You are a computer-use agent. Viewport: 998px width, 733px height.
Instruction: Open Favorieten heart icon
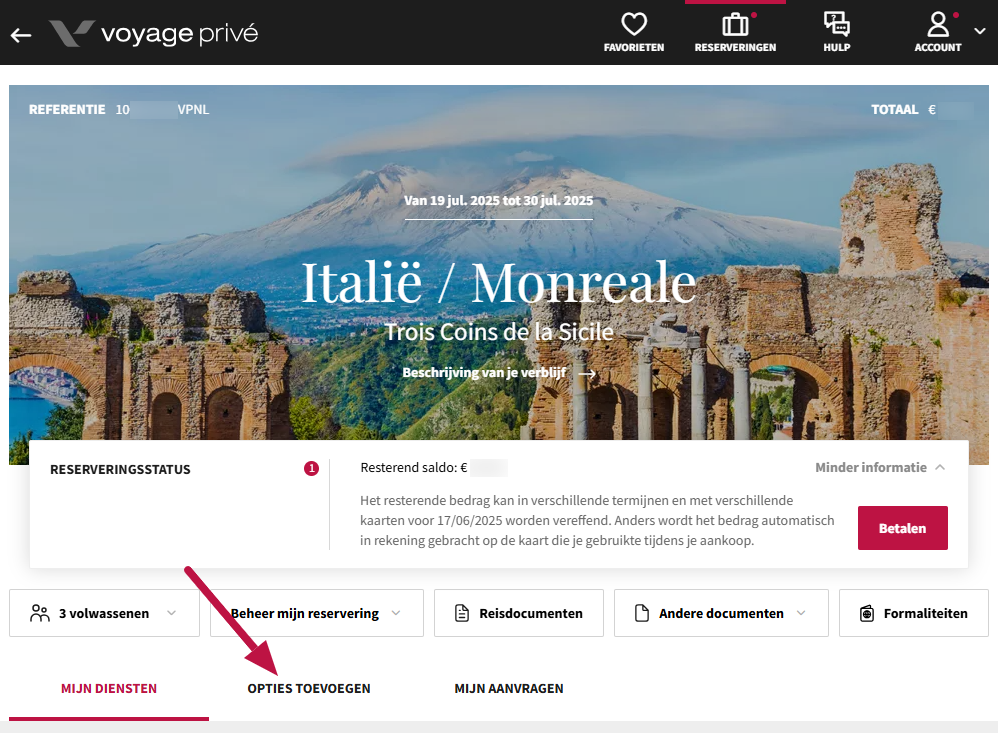click(x=634, y=25)
